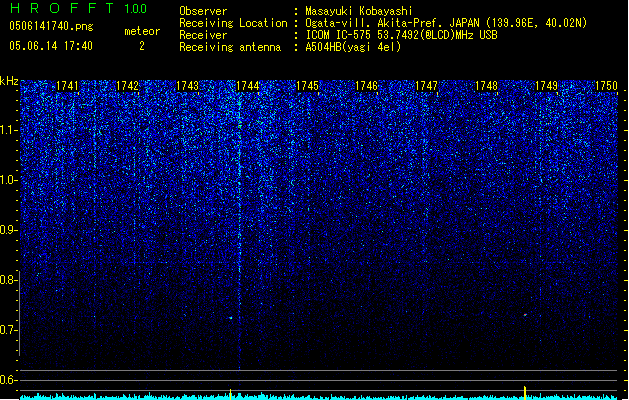Click the 1743 time axis marker
This screenshot has height=400, width=629.
[x=187, y=86]
